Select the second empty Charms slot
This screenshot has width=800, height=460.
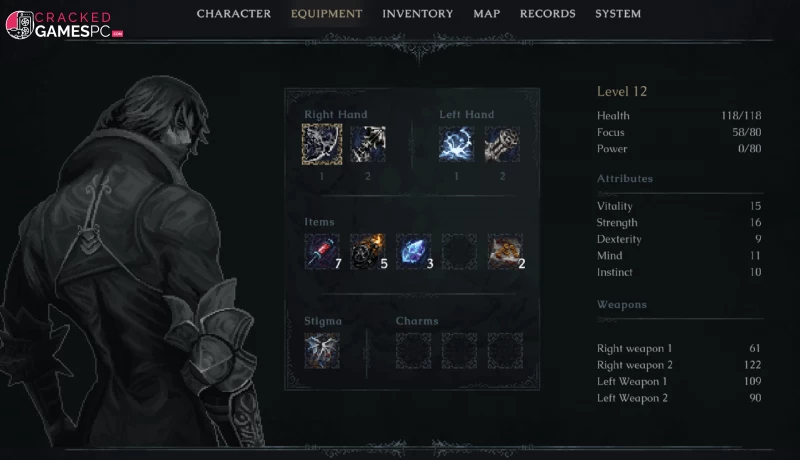459,351
